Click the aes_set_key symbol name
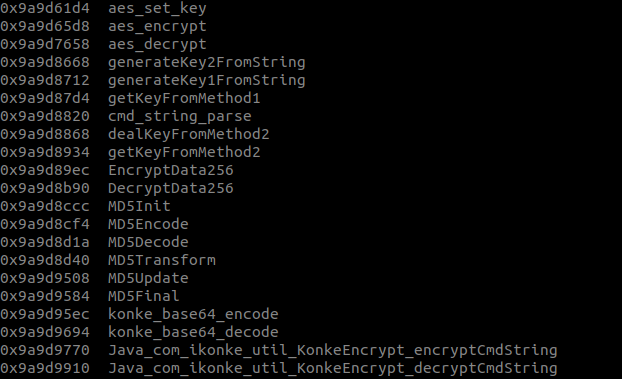This screenshot has width=622, height=379. (x=157, y=9)
